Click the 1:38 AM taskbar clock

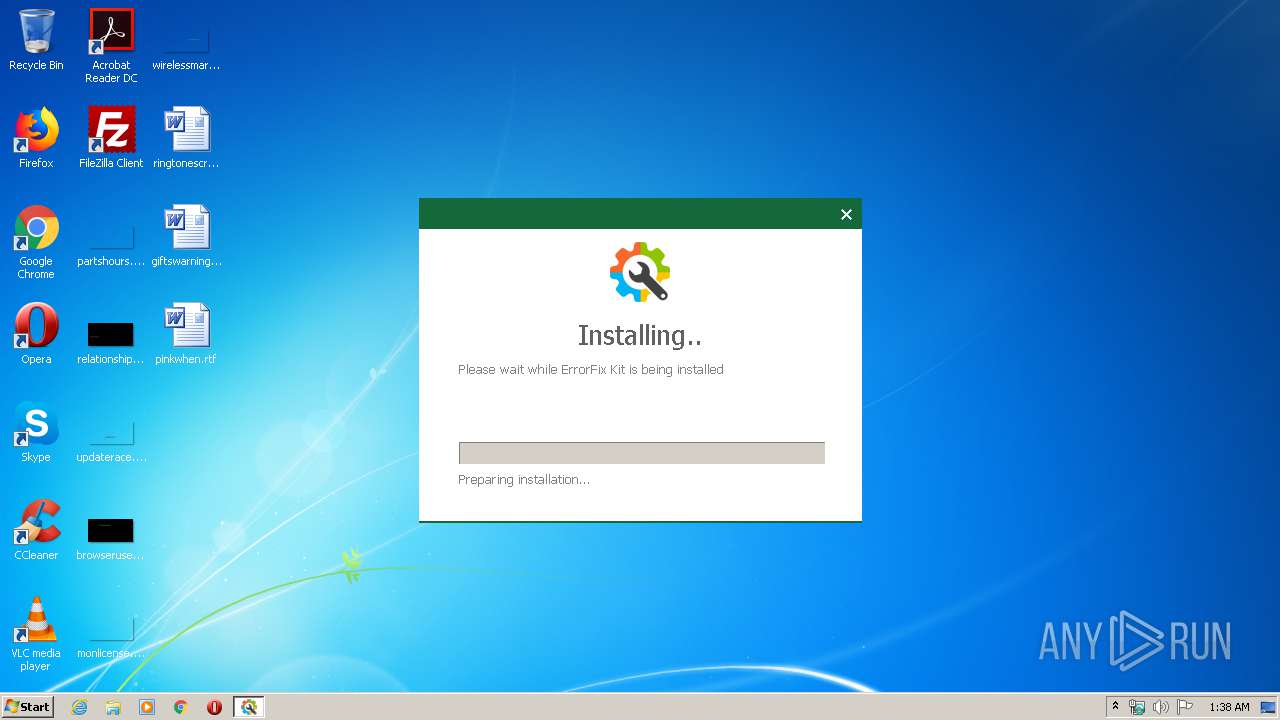pyautogui.click(x=1229, y=707)
